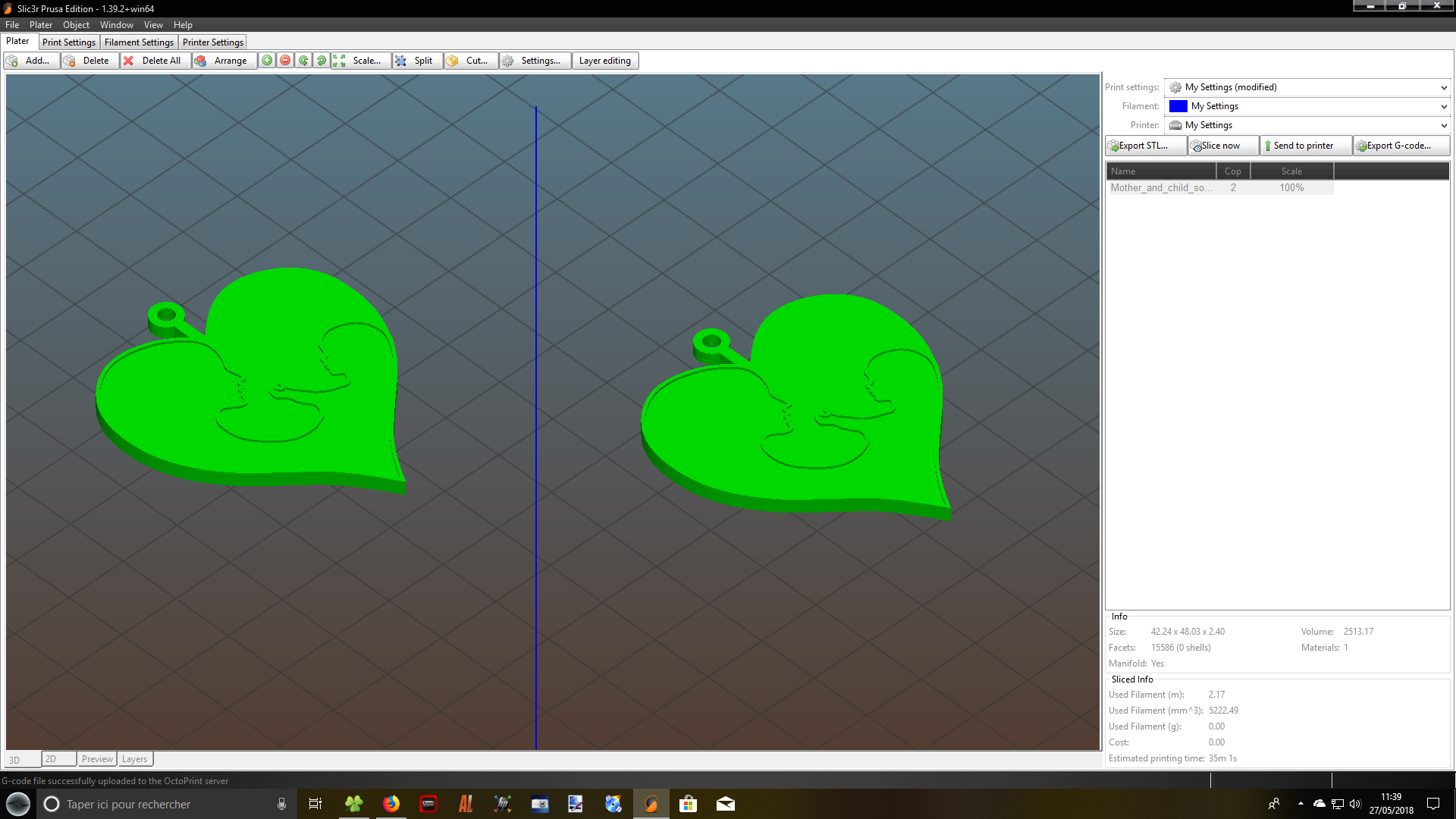Click the blue filament color swatch
This screenshot has width=1456, height=819.
[x=1178, y=107]
